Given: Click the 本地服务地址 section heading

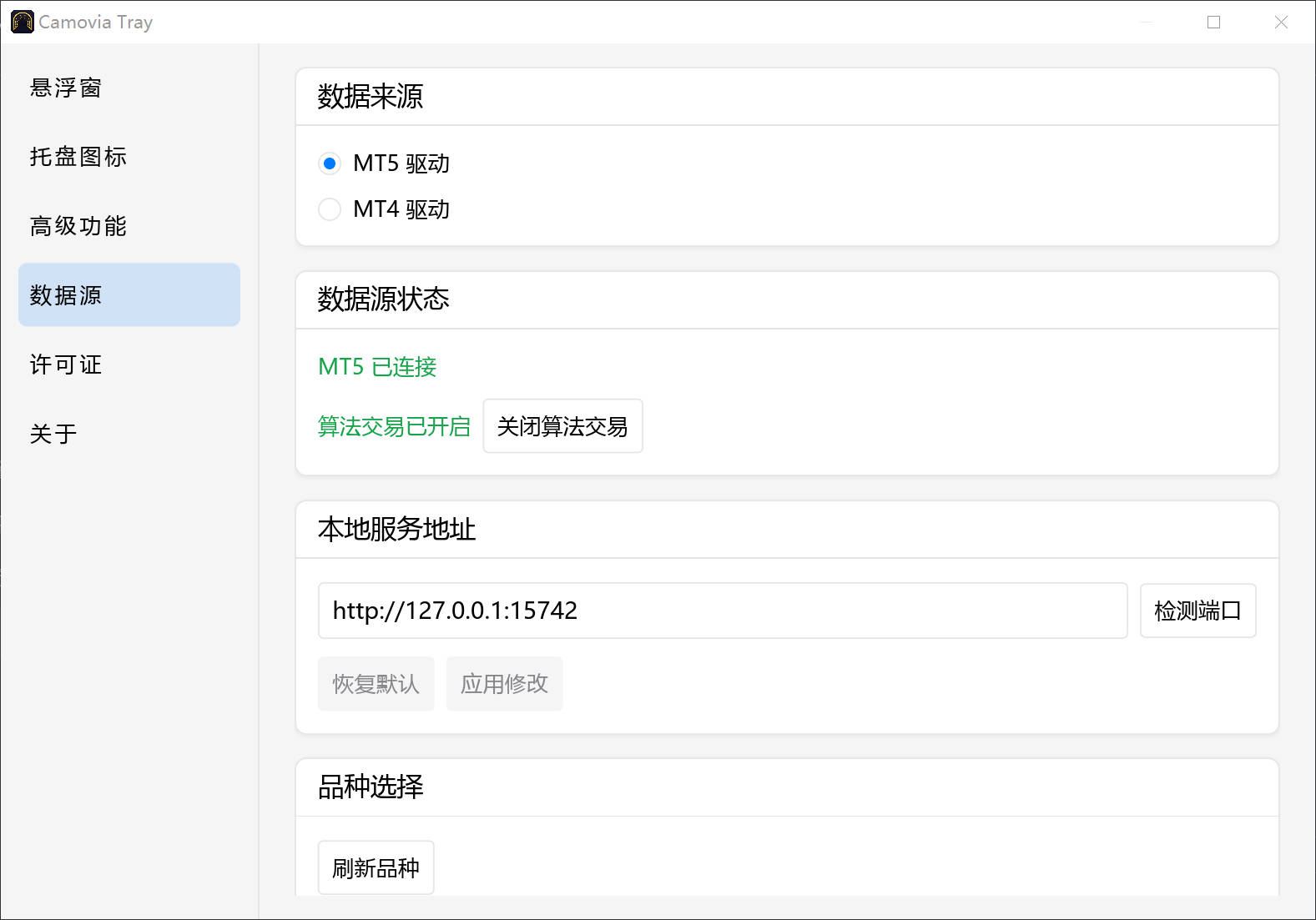Looking at the screenshot, I should pos(396,530).
